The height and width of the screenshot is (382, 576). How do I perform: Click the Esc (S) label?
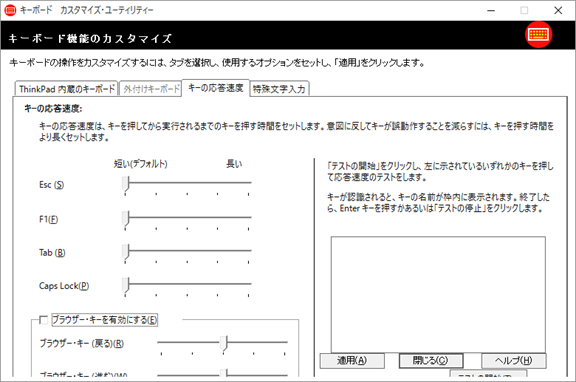(x=51, y=185)
